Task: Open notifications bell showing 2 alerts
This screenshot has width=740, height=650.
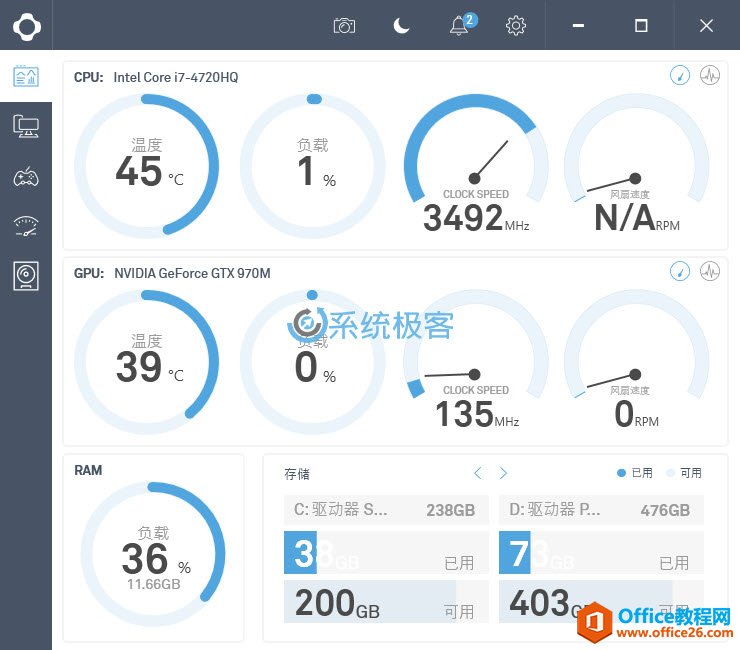Action: coord(460,26)
